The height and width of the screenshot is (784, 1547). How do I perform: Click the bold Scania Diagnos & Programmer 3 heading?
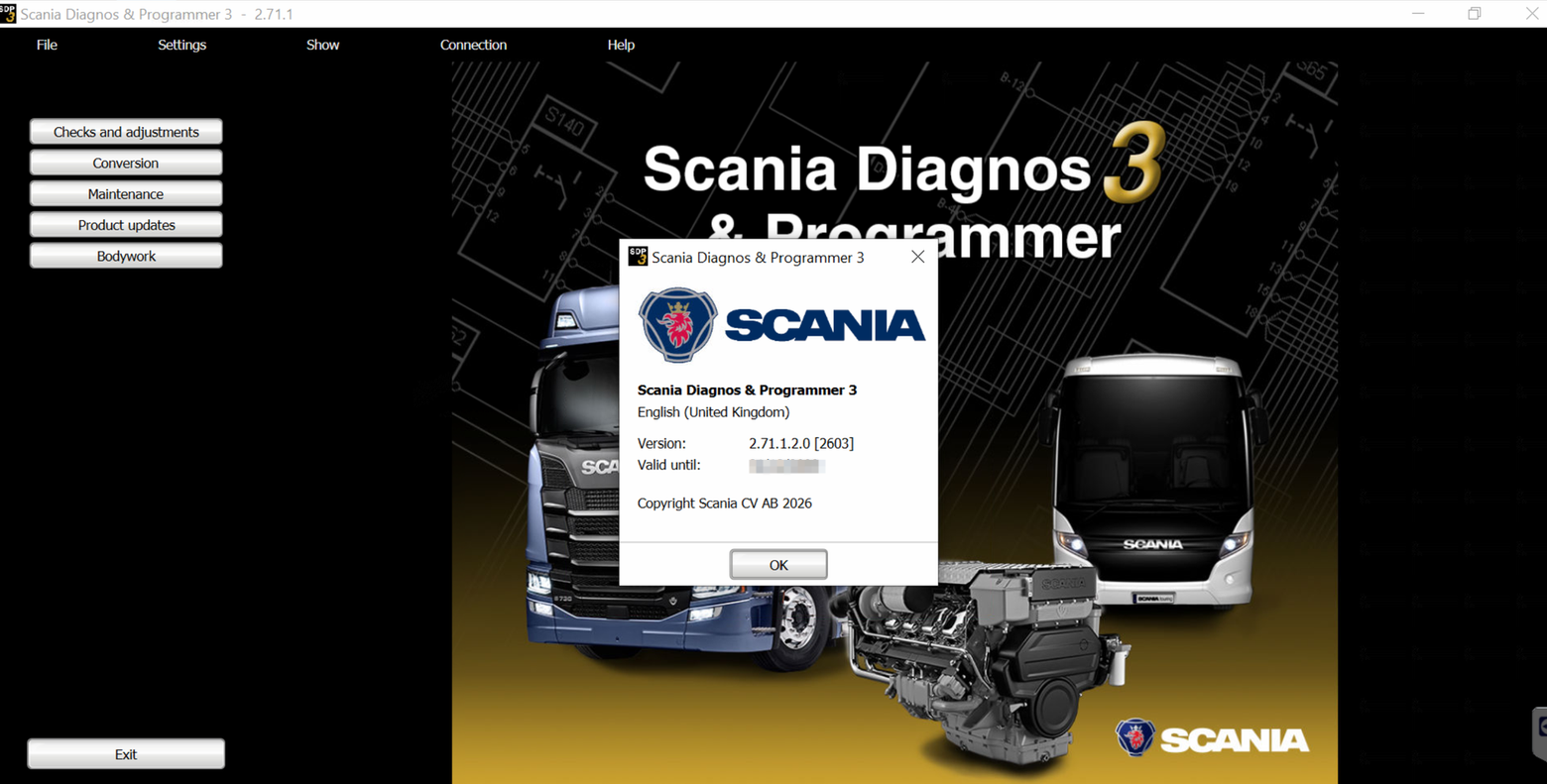coord(747,390)
